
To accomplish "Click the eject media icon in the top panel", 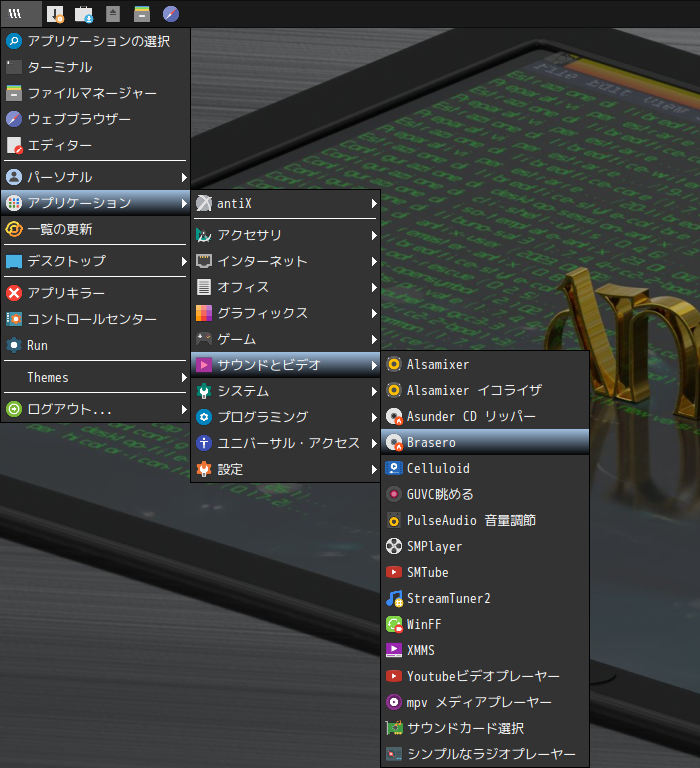I will pyautogui.click(x=113, y=14).
